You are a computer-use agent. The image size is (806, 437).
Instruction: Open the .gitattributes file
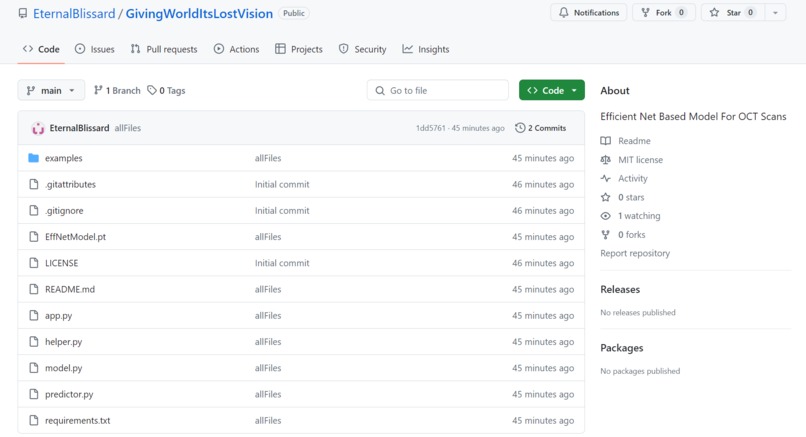pyautogui.click(x=70, y=185)
